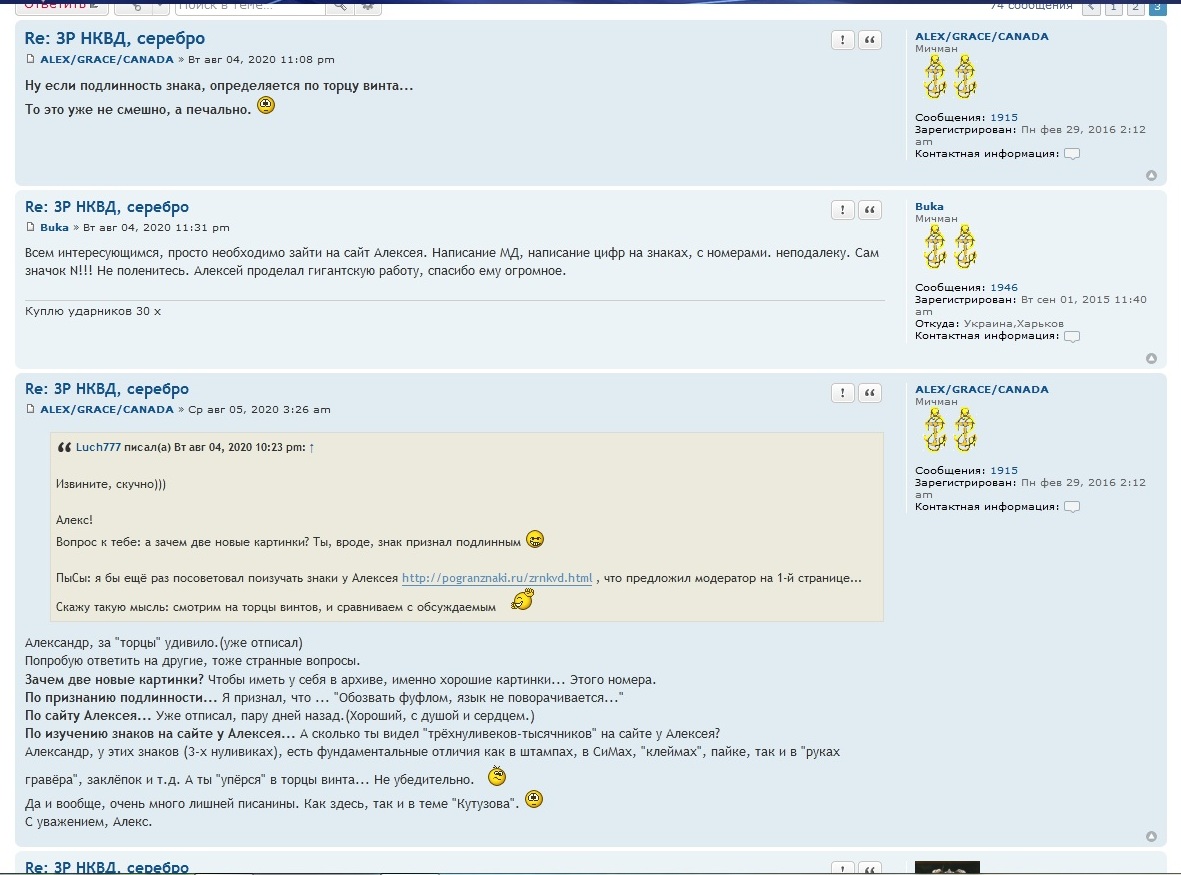The image size is (1181, 875).
Task: Open Buka's profile from the right sidebar
Action: pyautogui.click(x=929, y=207)
